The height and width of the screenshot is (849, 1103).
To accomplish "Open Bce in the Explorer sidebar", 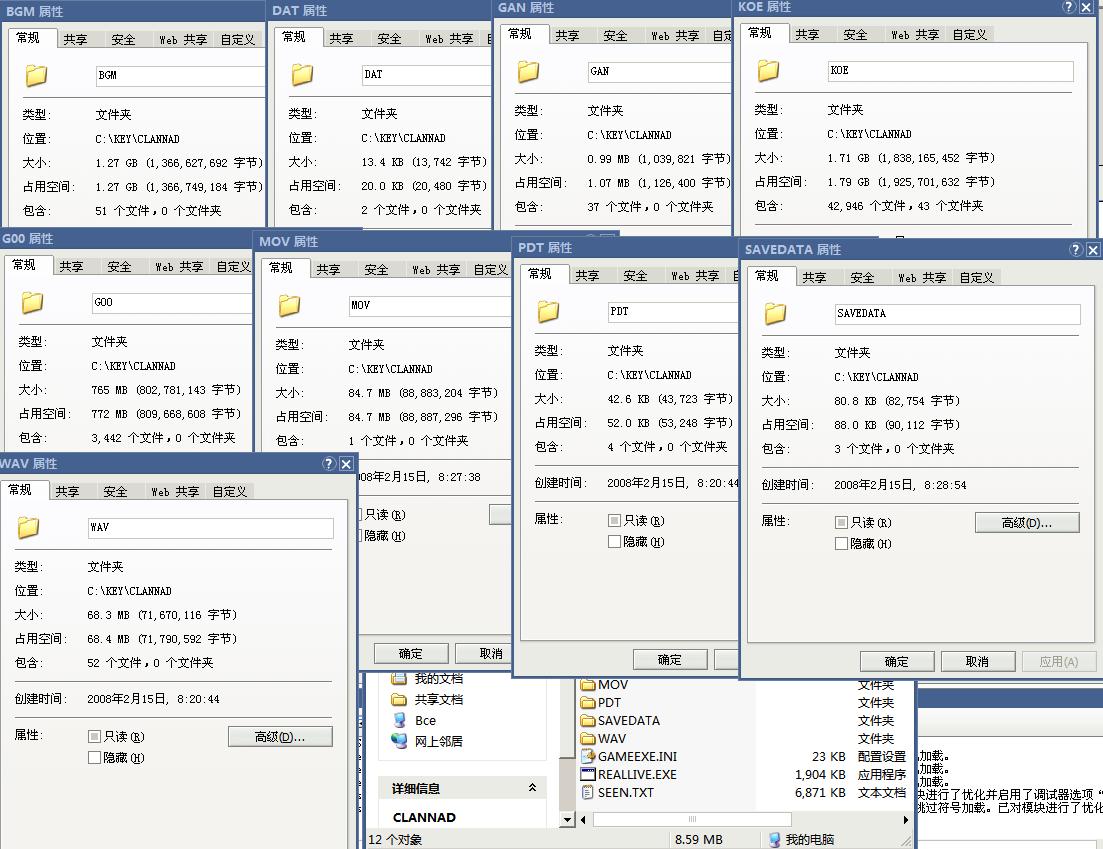I will click(414, 720).
